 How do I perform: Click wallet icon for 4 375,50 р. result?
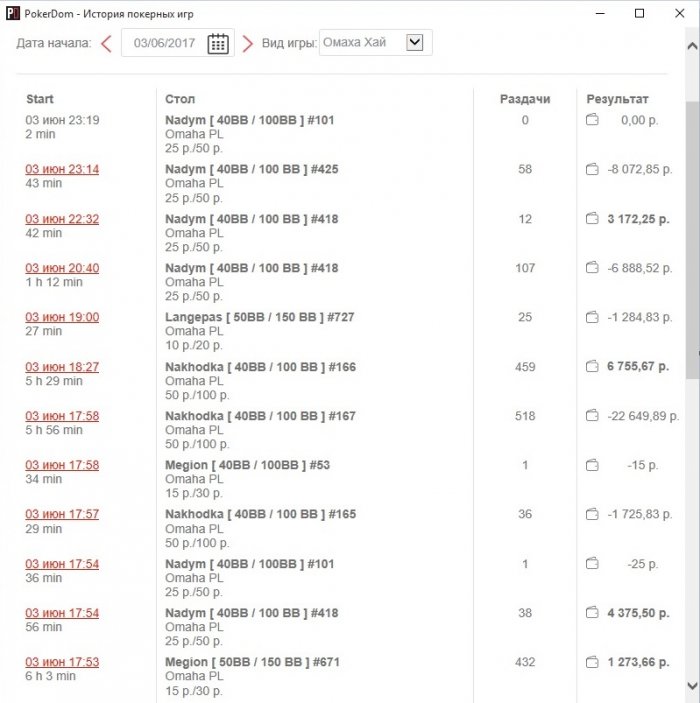coord(592,613)
